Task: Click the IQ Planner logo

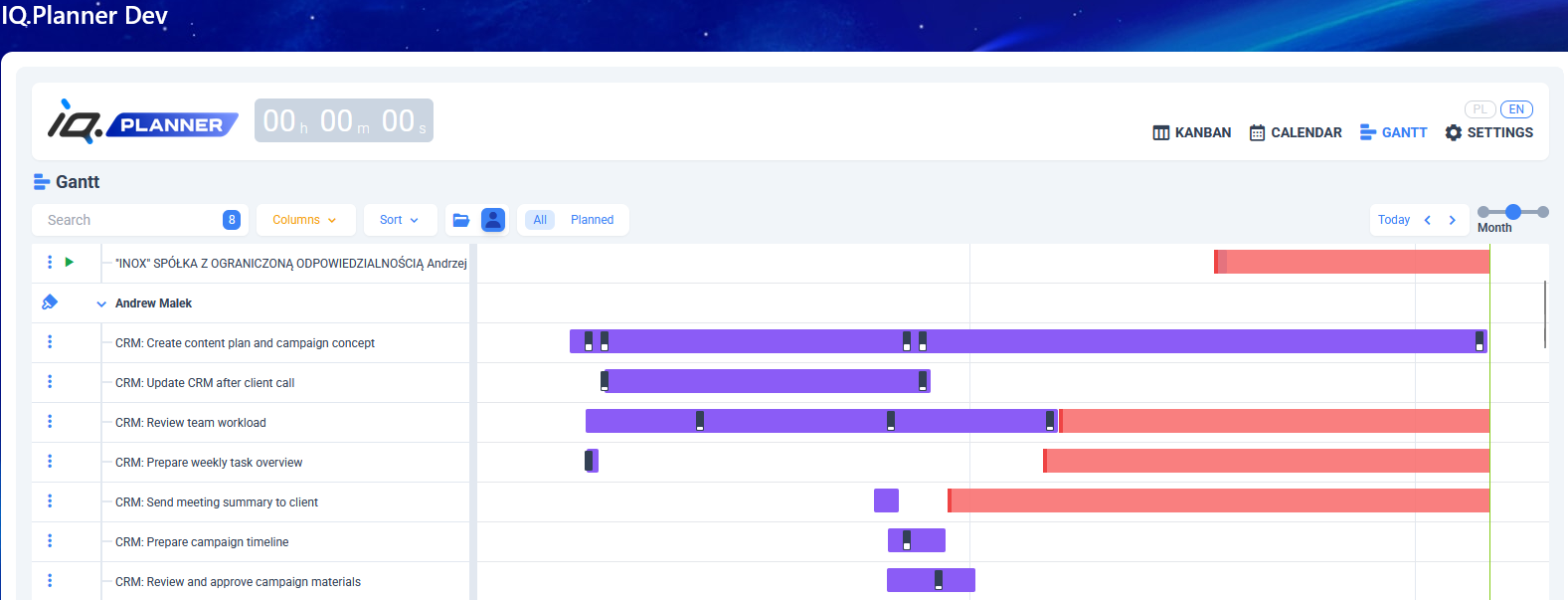Action: (x=143, y=121)
